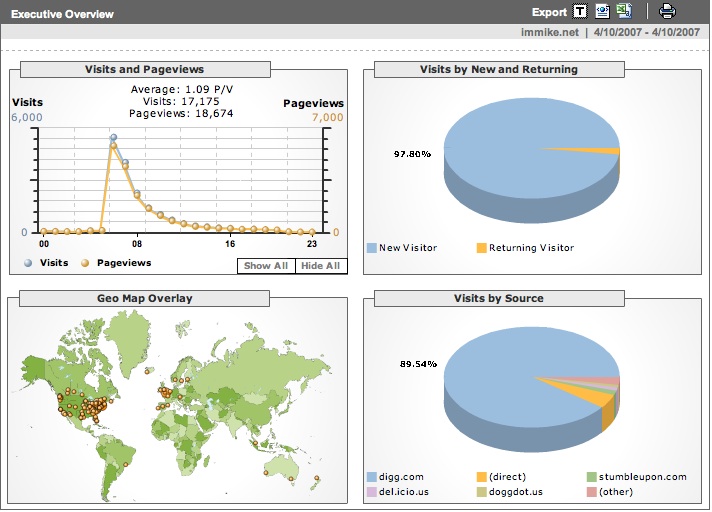The image size is (712, 512).
Task: Click the 'Pageviews: 18,674' text
Action: pos(181,113)
